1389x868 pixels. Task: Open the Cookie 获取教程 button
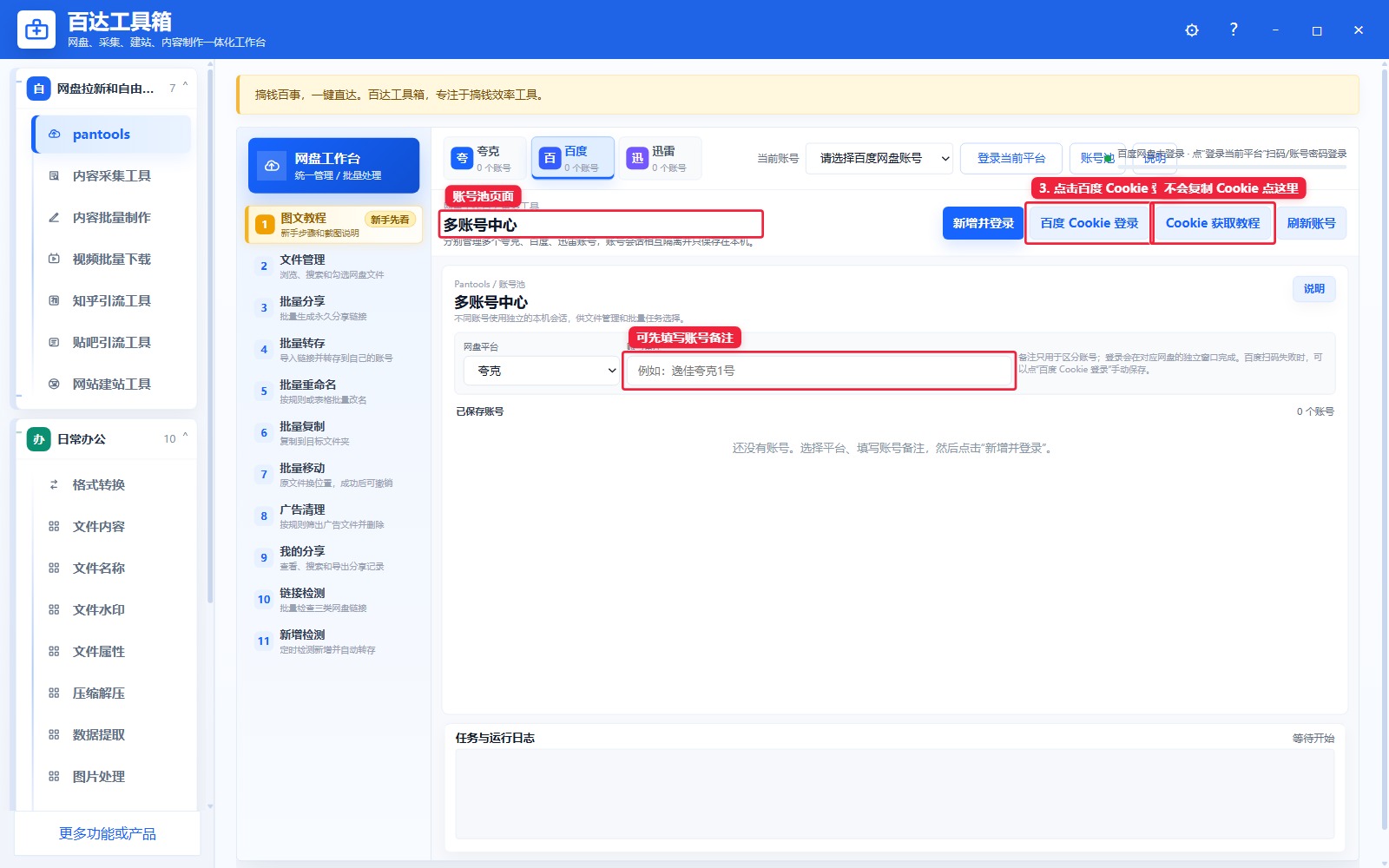pyautogui.click(x=1213, y=223)
